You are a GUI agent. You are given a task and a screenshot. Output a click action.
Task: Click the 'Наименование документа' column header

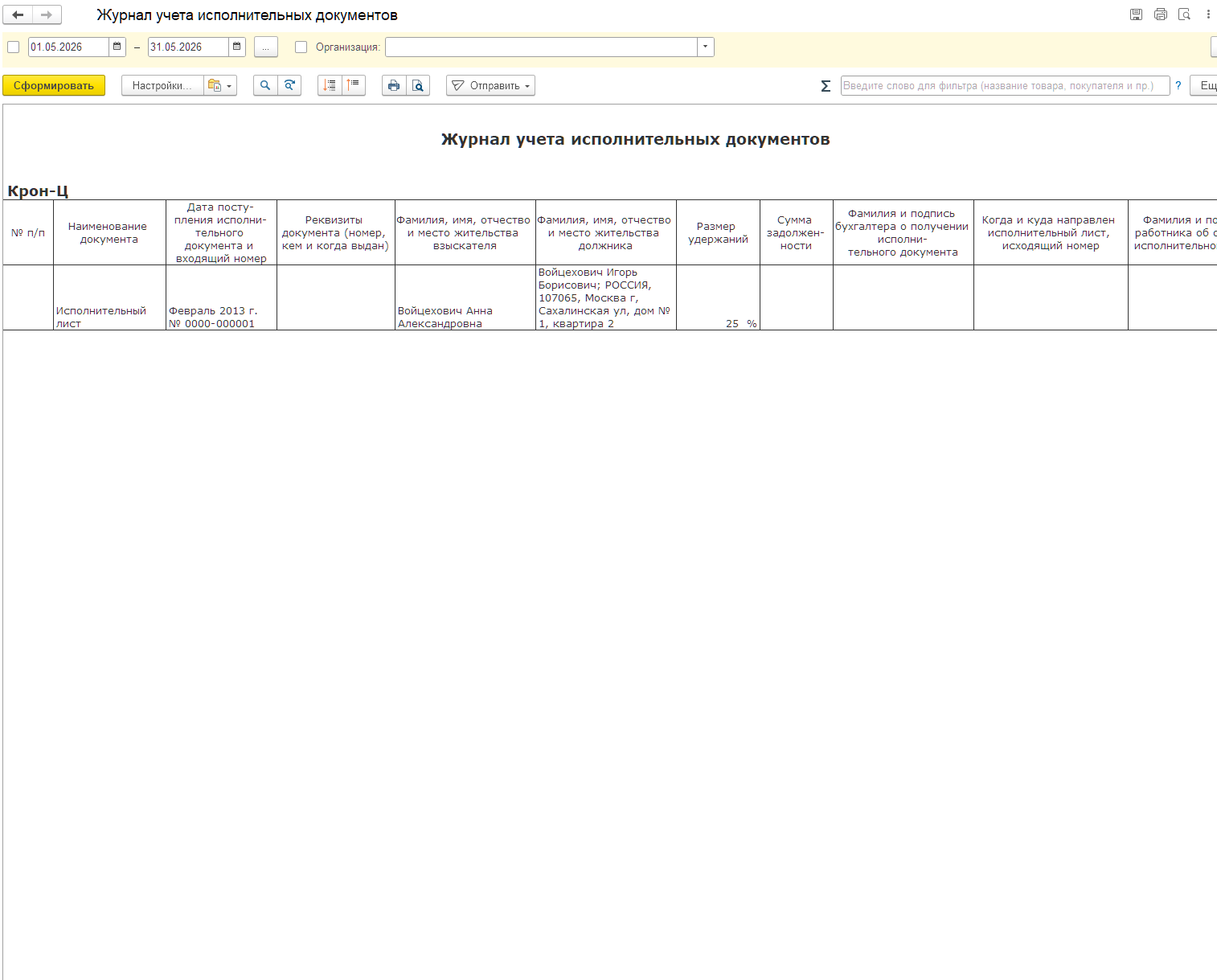point(109,232)
